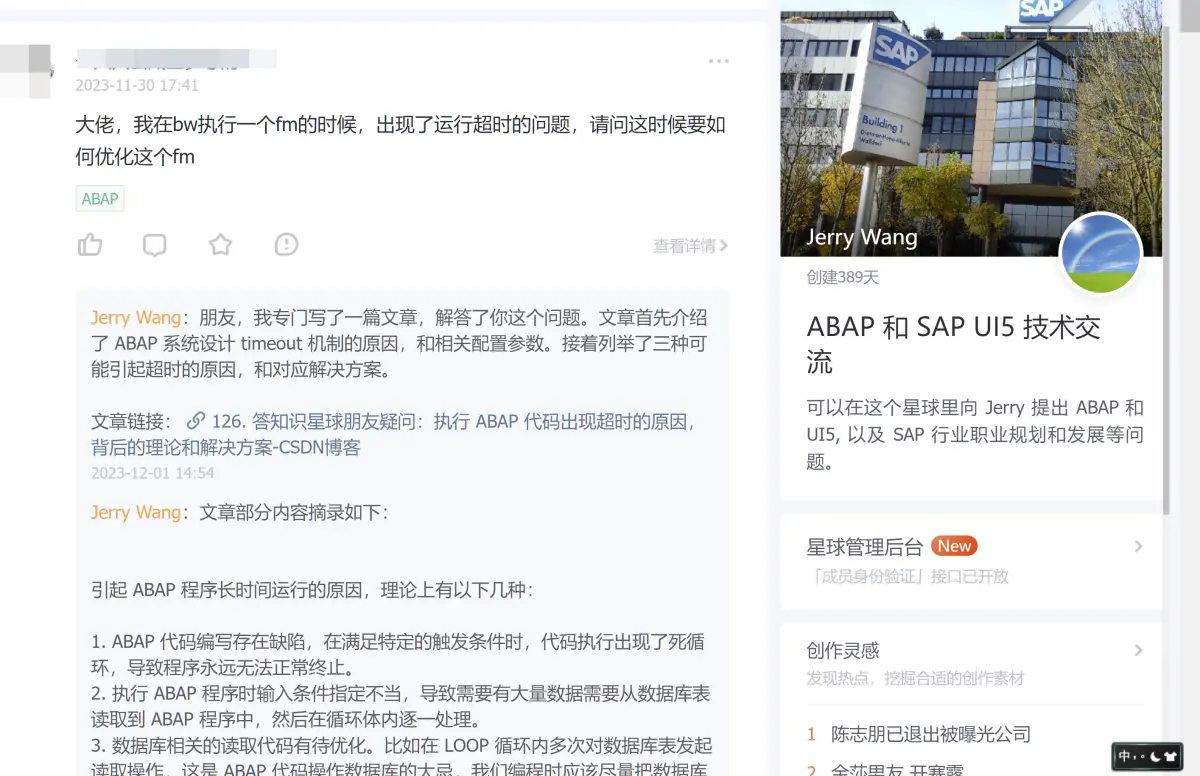Report the post via the exclamation icon
The width and height of the screenshot is (1200, 776).
[286, 244]
